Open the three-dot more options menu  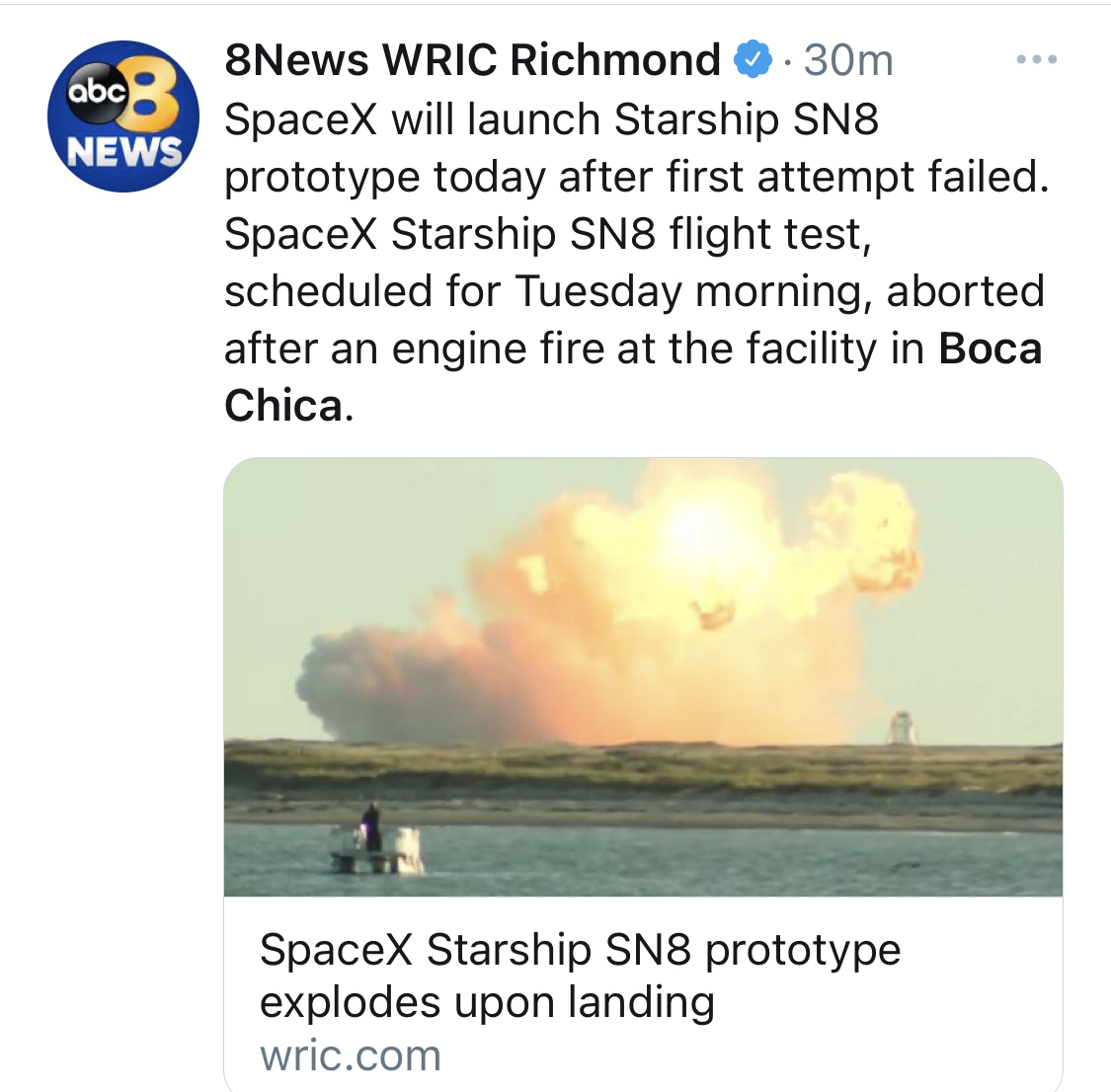click(1037, 59)
